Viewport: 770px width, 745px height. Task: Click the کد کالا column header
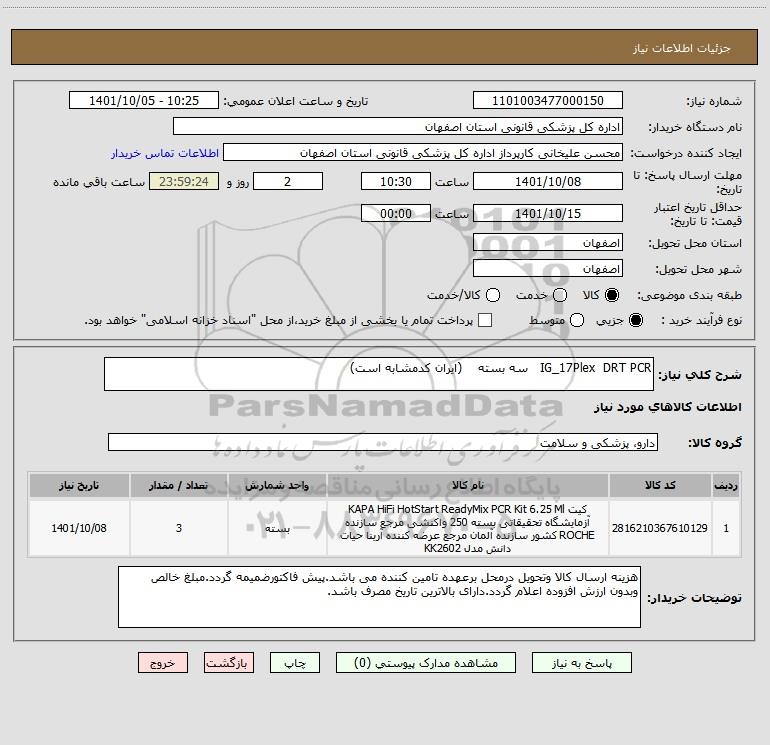tap(660, 485)
